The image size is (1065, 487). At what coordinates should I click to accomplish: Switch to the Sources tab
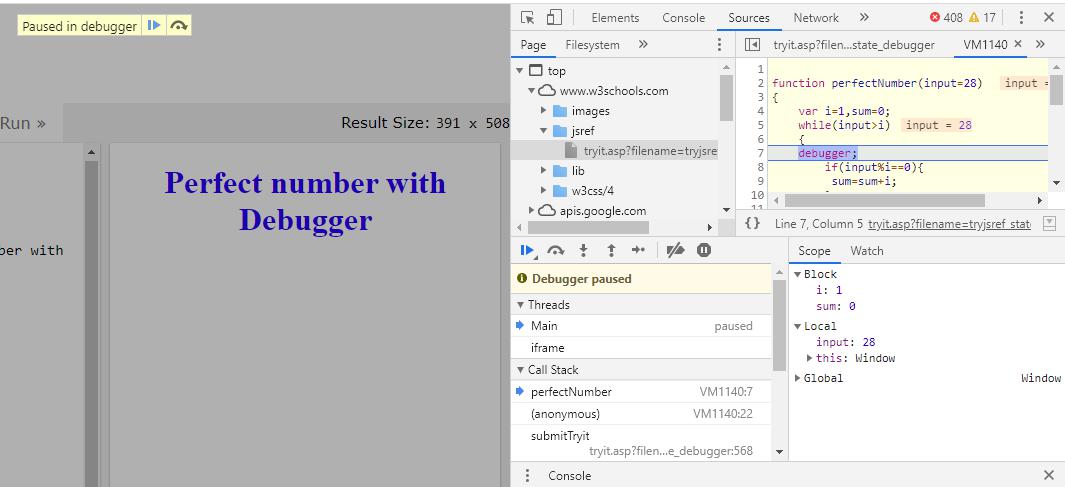[748, 18]
